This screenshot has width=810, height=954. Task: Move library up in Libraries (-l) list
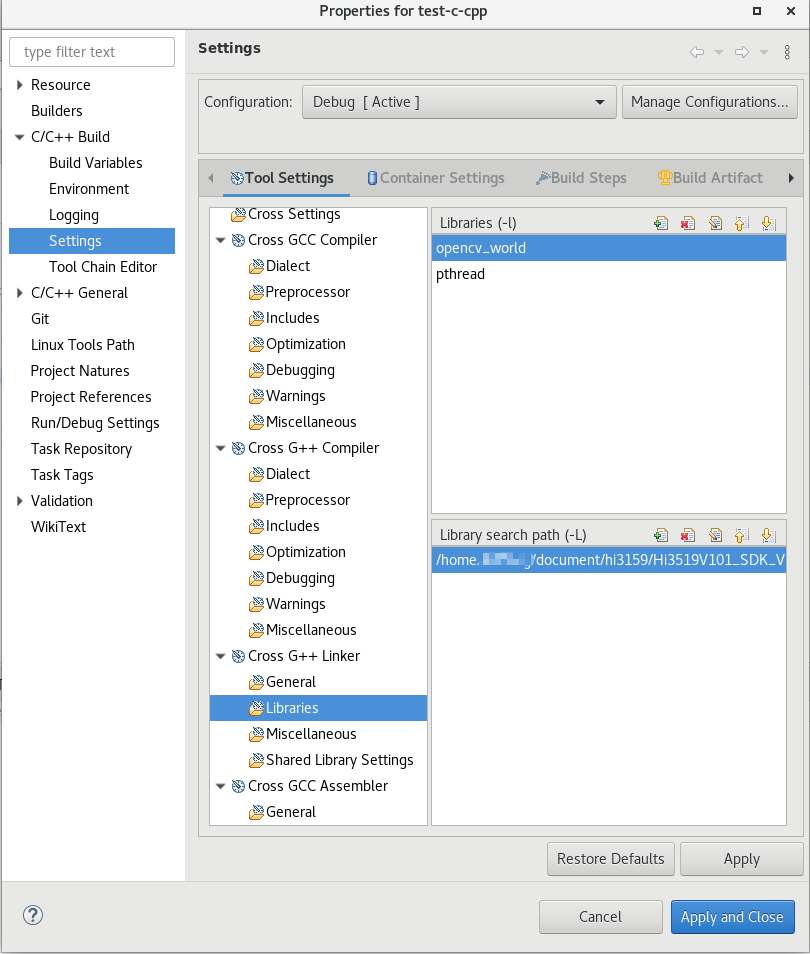pyautogui.click(x=741, y=223)
